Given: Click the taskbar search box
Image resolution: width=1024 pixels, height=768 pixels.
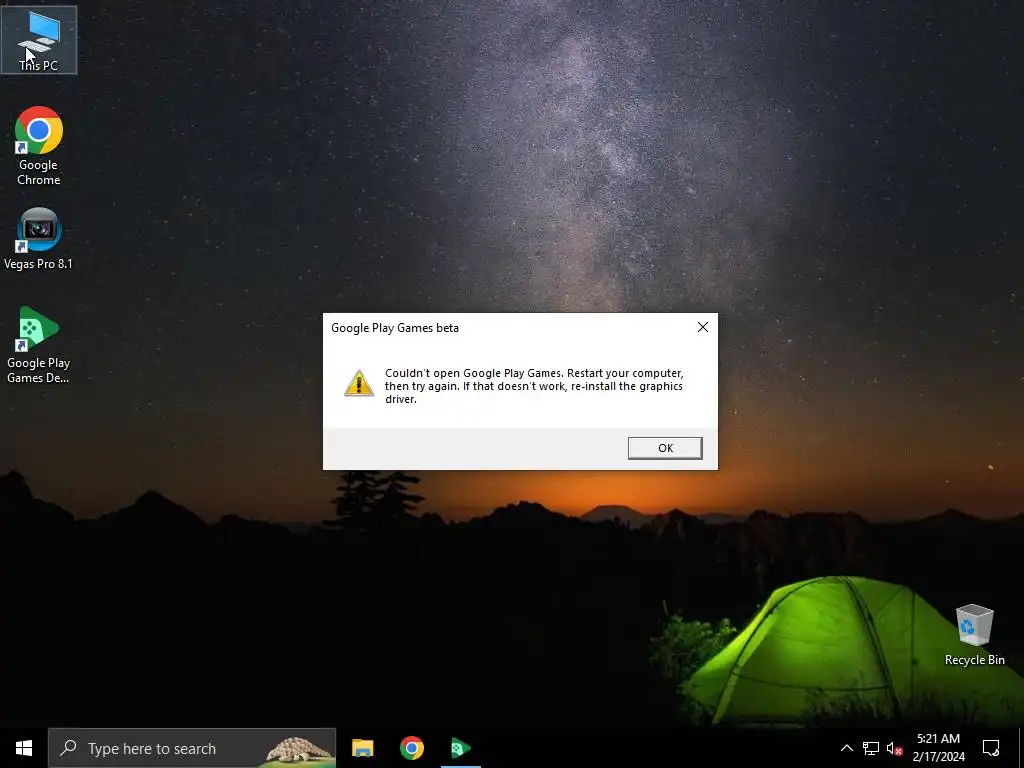Looking at the screenshot, I should [x=192, y=748].
